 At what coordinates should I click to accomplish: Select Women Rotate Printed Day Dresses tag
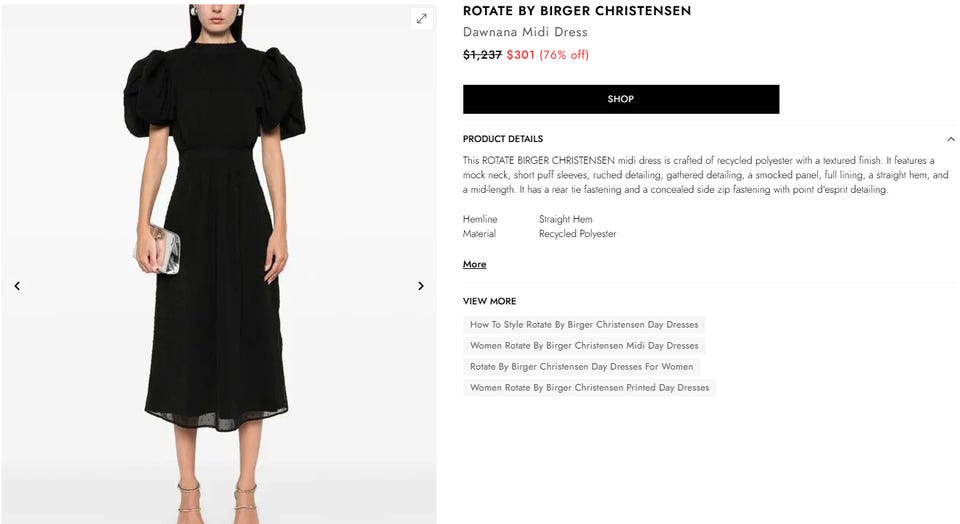coord(590,387)
